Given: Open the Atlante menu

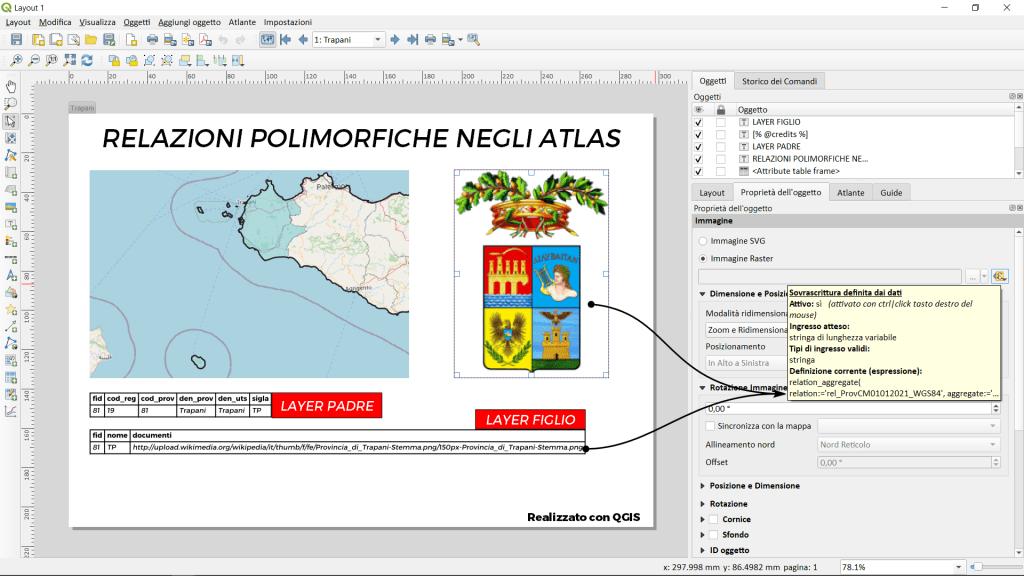Looking at the screenshot, I should (x=241, y=22).
